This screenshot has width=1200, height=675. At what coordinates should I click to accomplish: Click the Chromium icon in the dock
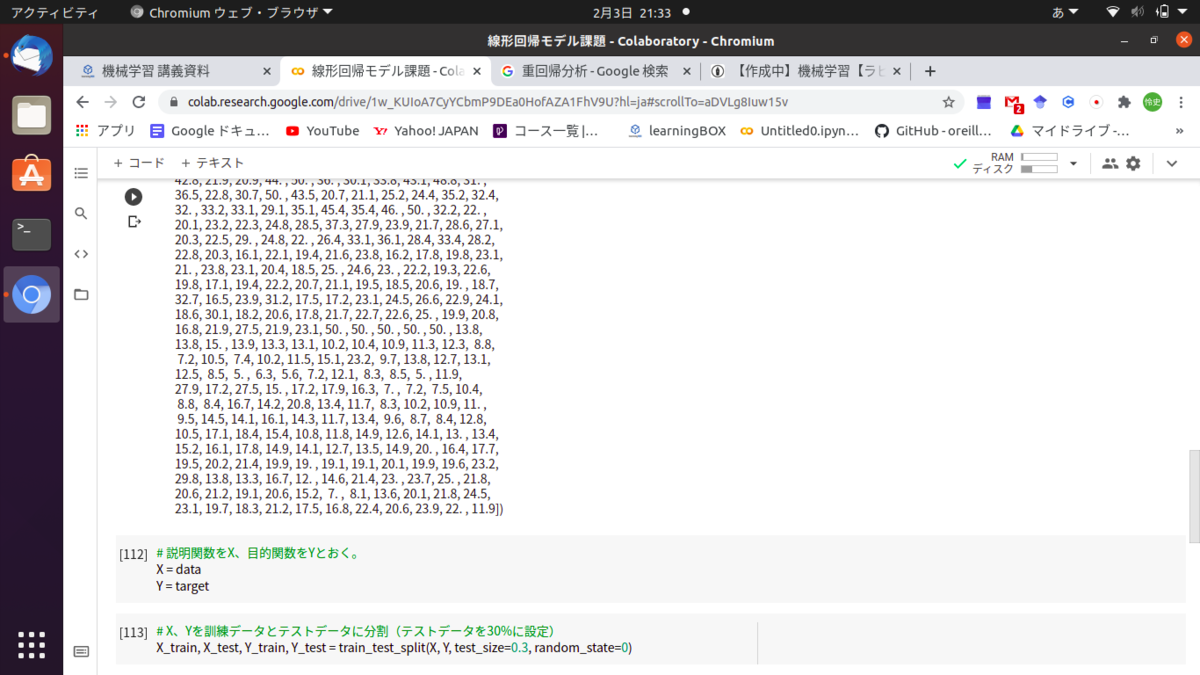31,295
